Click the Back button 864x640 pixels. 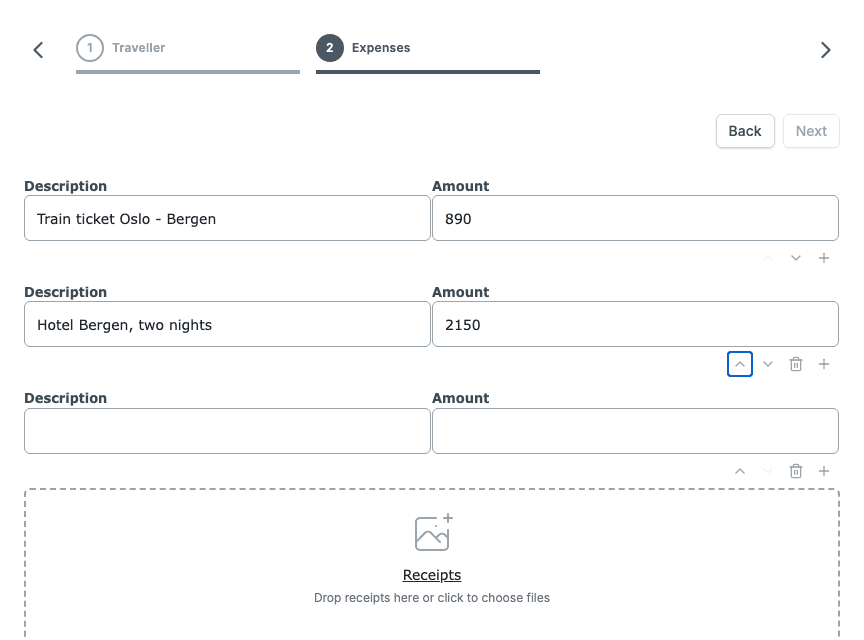[745, 131]
